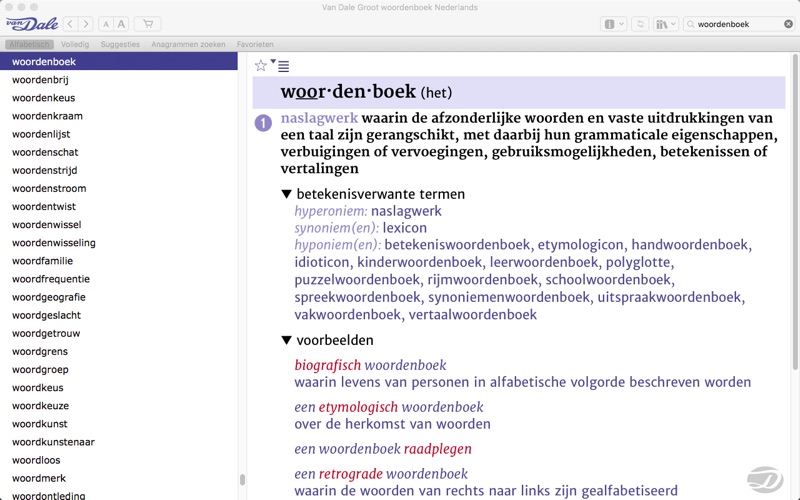Viewport: 800px width, 500px height.
Task: Select woordgetrouw in the word list
Action: [118, 333]
